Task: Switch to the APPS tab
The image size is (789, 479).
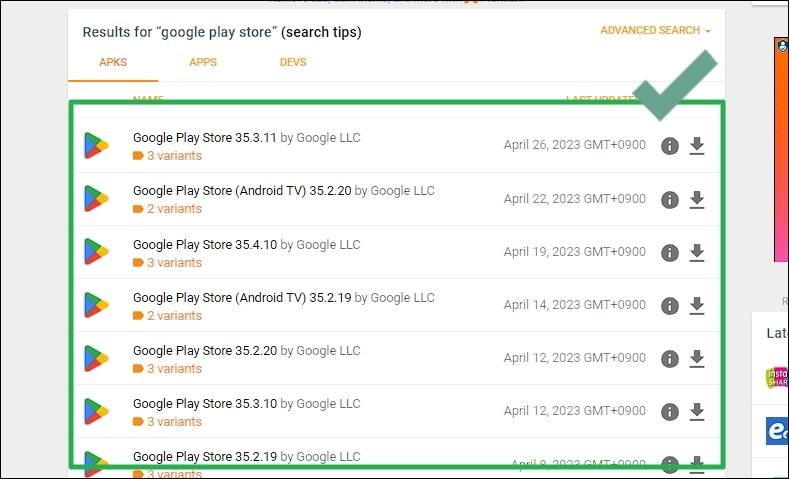Action: [x=203, y=62]
